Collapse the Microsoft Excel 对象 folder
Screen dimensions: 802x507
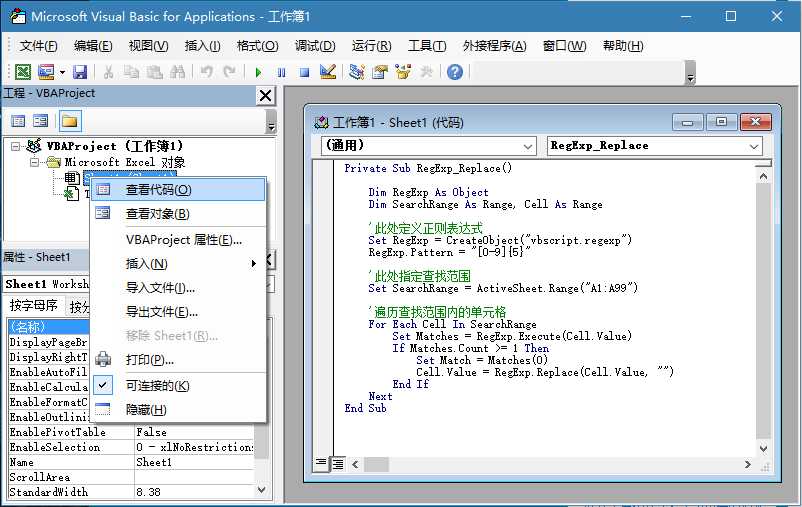pyautogui.click(x=34, y=162)
